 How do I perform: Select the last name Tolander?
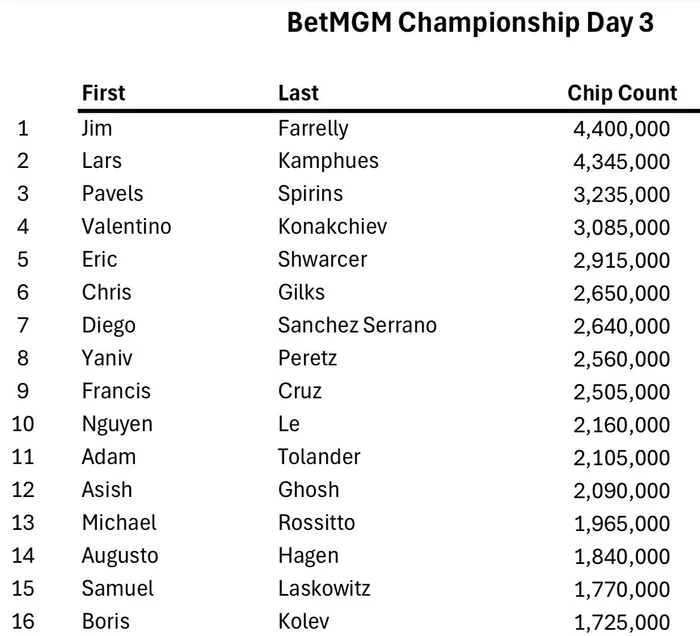321,457
